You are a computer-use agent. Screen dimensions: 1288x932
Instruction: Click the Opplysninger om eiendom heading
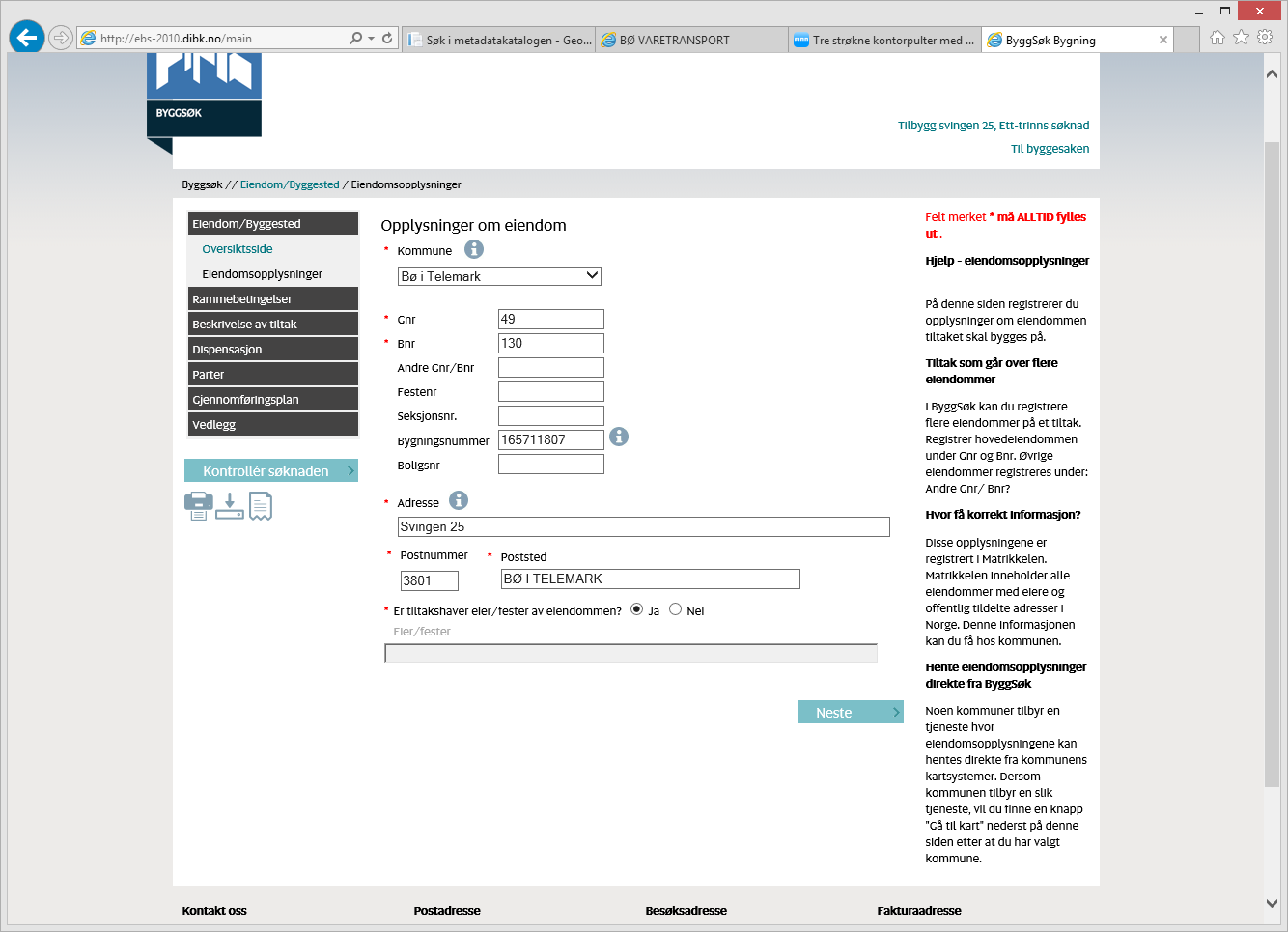pyautogui.click(x=473, y=225)
